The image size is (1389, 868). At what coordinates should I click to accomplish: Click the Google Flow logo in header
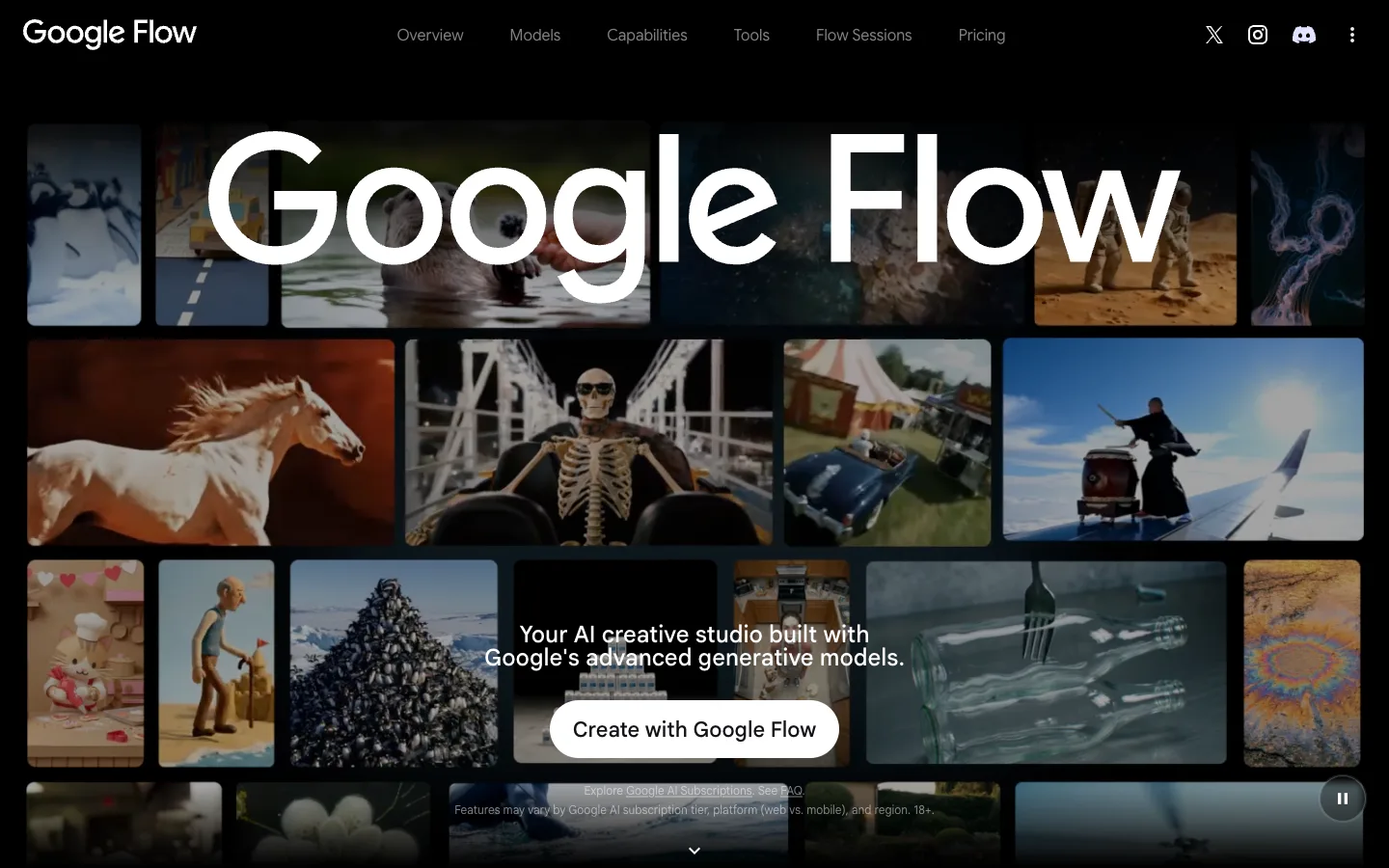click(109, 34)
